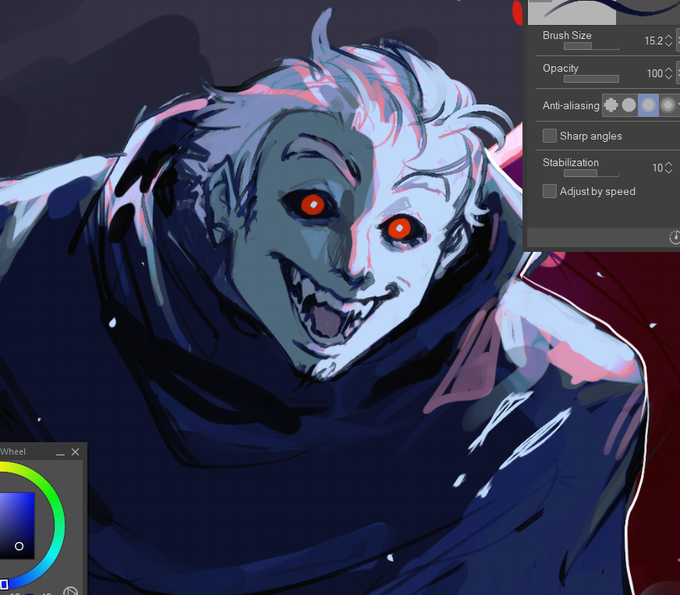The image size is (680, 595).
Task: Minimize the Color Wheel panel
Action: (60, 452)
